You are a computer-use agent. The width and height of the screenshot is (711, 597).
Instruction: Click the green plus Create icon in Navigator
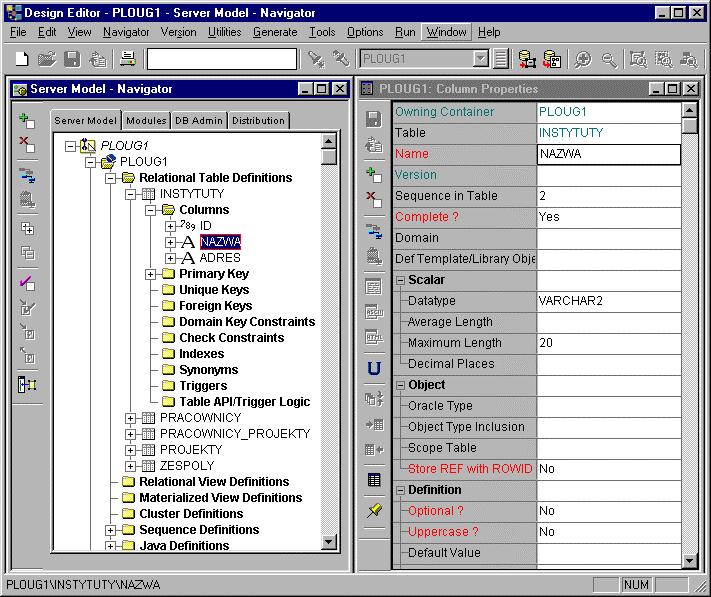pyautogui.click(x=27, y=121)
